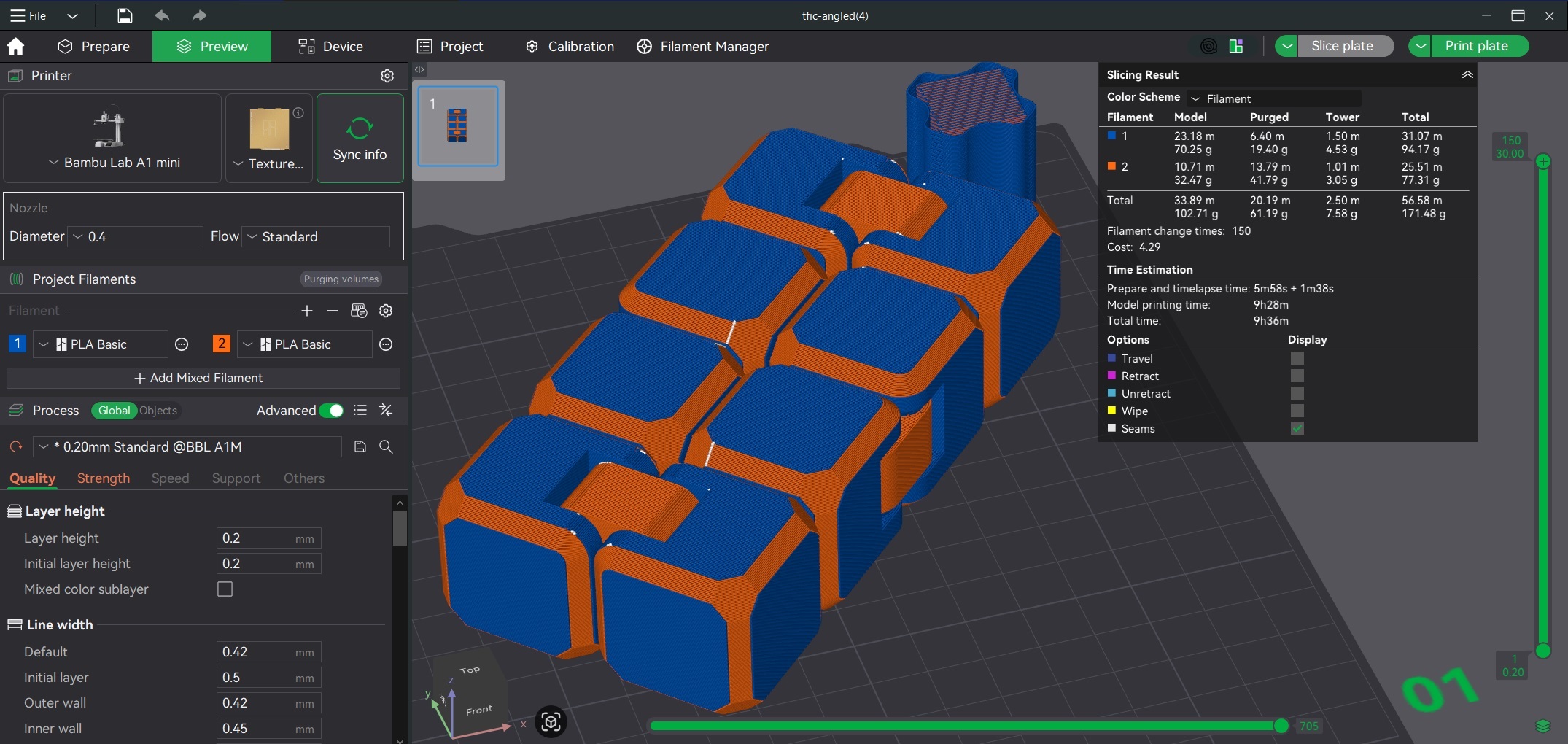This screenshot has width=1568, height=744.
Task: Edit filament 1 preset icon
Action: click(182, 344)
